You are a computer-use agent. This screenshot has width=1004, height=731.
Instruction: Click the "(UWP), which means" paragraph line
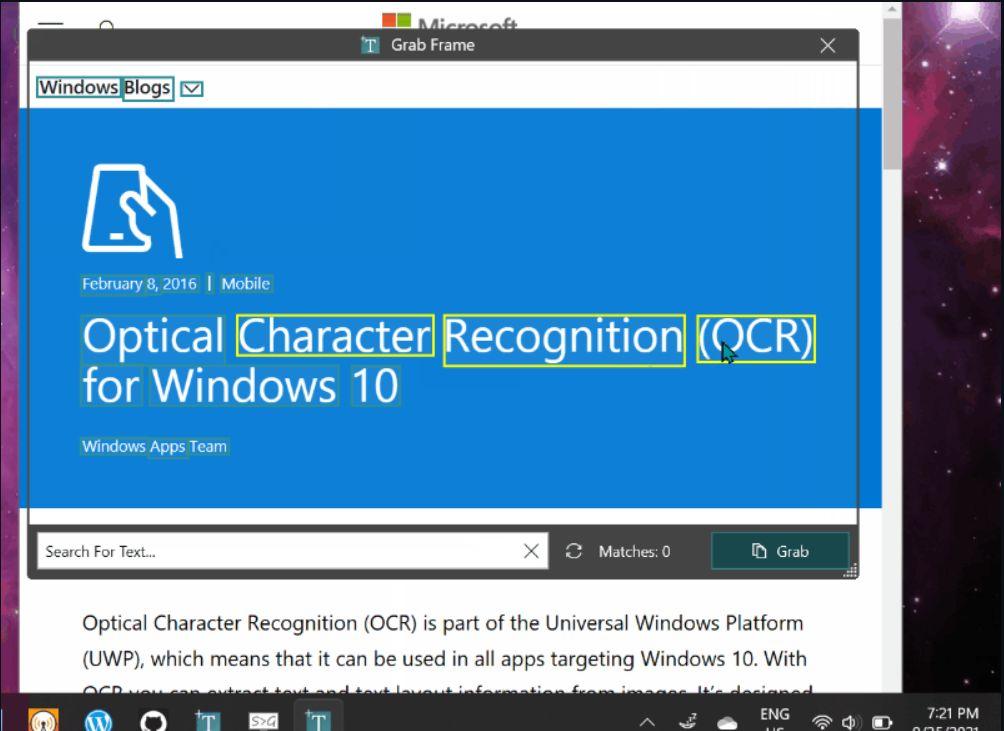coord(444,659)
